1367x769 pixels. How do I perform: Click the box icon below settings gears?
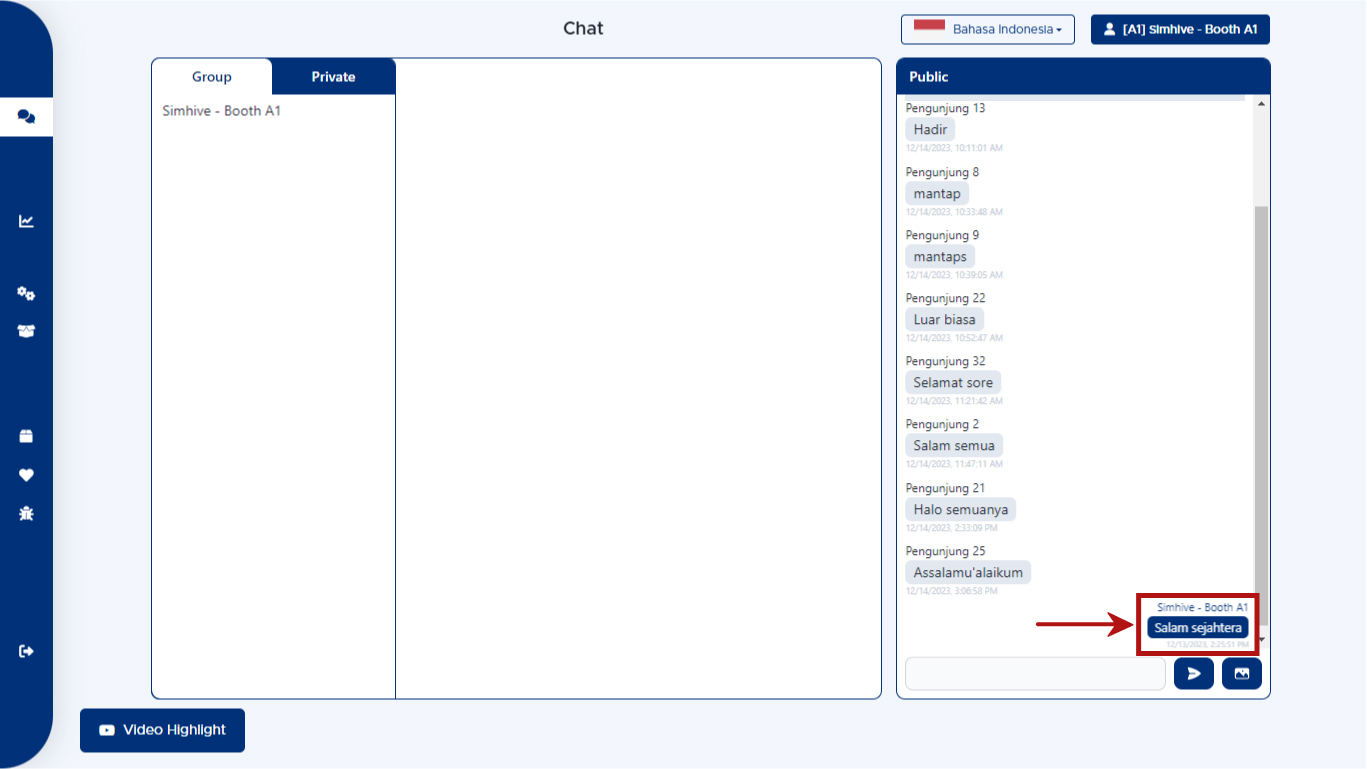pyautogui.click(x=26, y=331)
